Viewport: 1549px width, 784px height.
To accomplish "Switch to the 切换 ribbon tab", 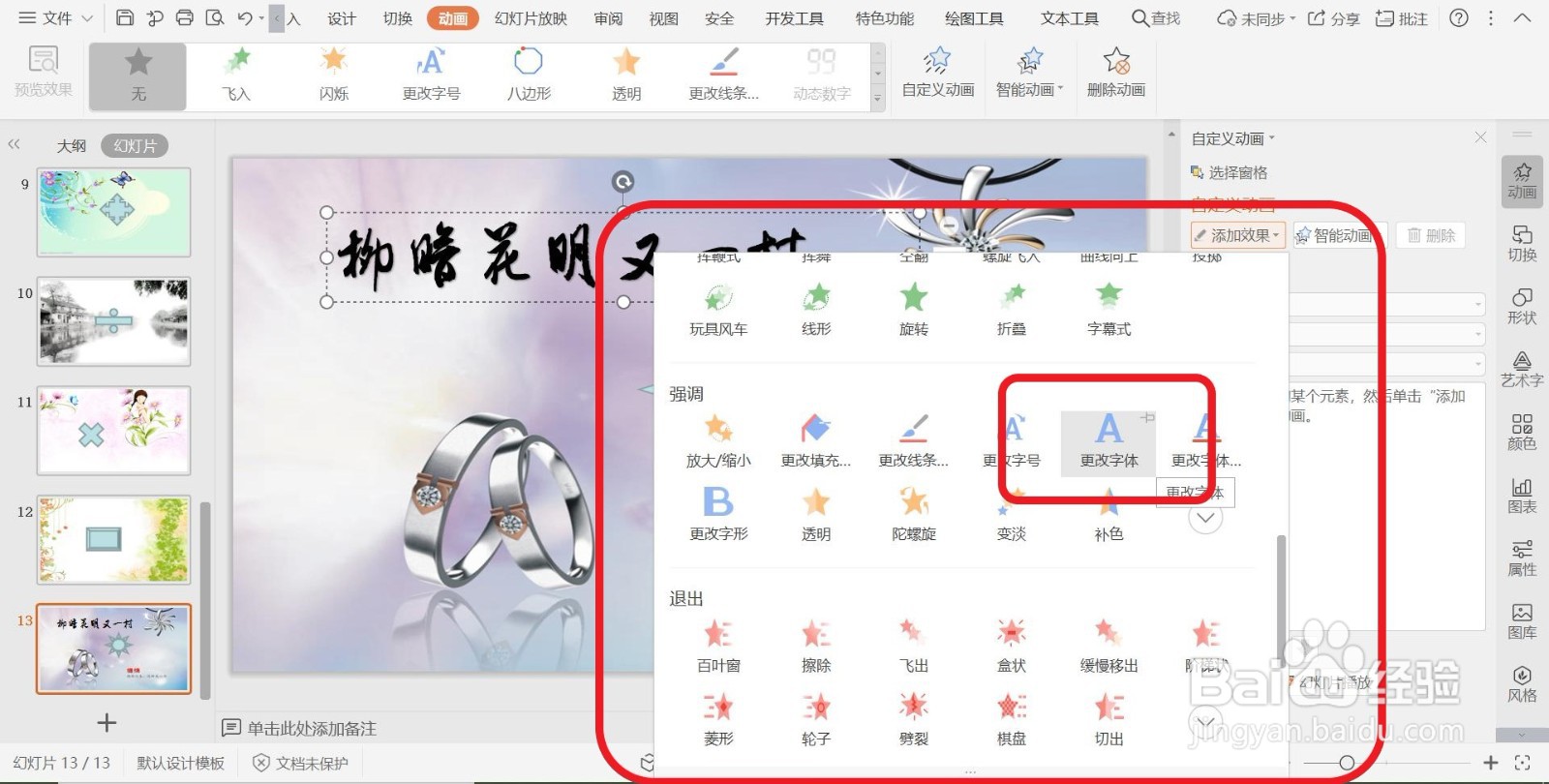I will (397, 18).
